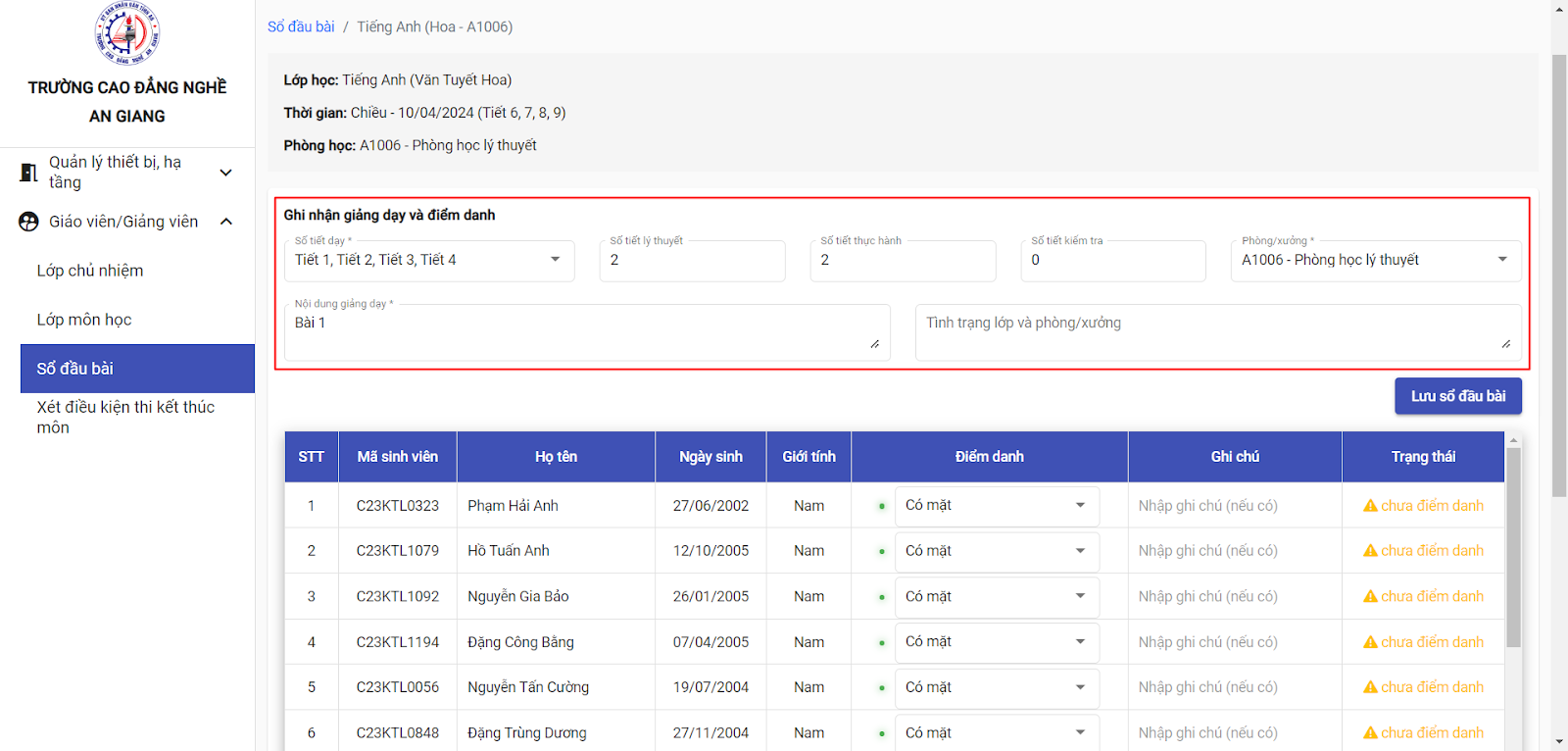Image resolution: width=1568 pixels, height=751 pixels.
Task: Select Sổ đầu bài sidebar item
Action: [137, 369]
